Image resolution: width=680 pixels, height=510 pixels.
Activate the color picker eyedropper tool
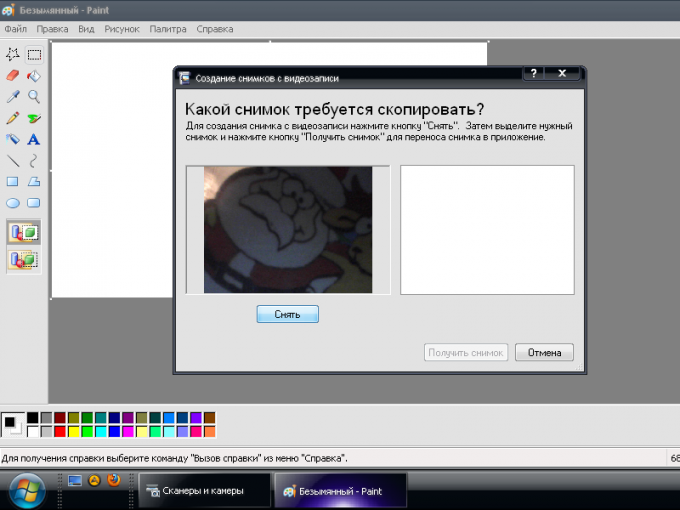point(13,97)
